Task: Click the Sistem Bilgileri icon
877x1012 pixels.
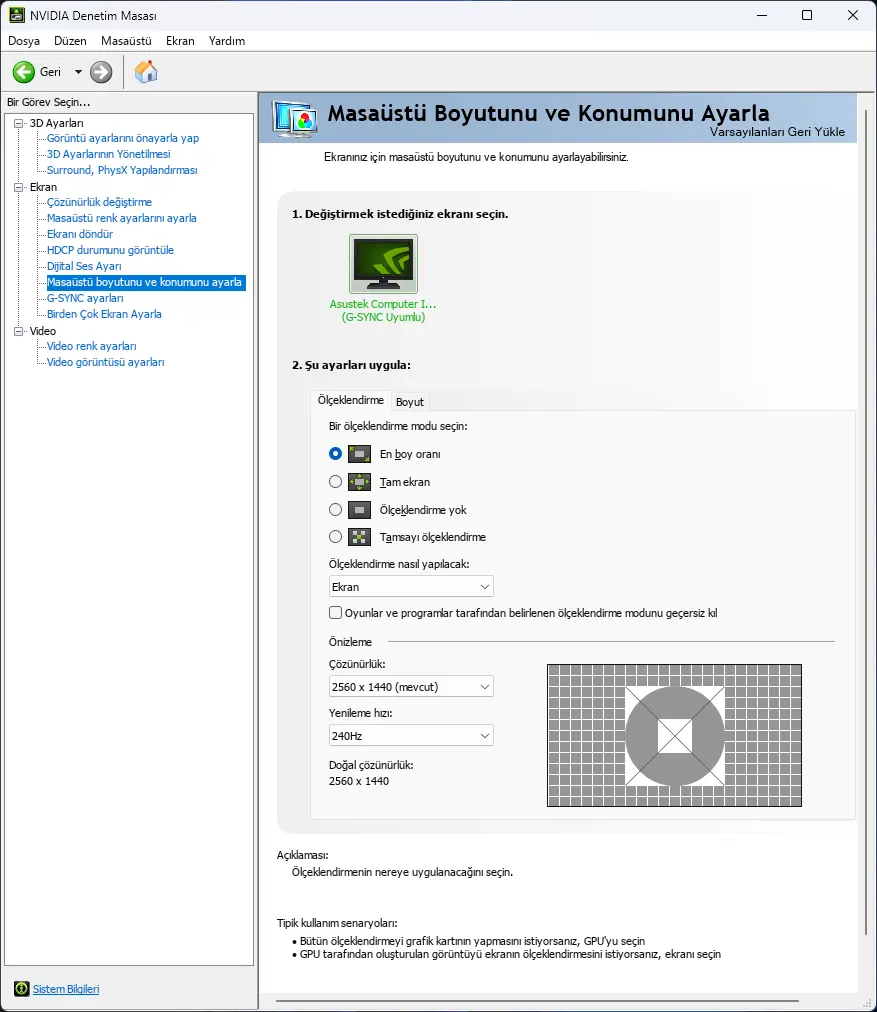Action: point(21,989)
